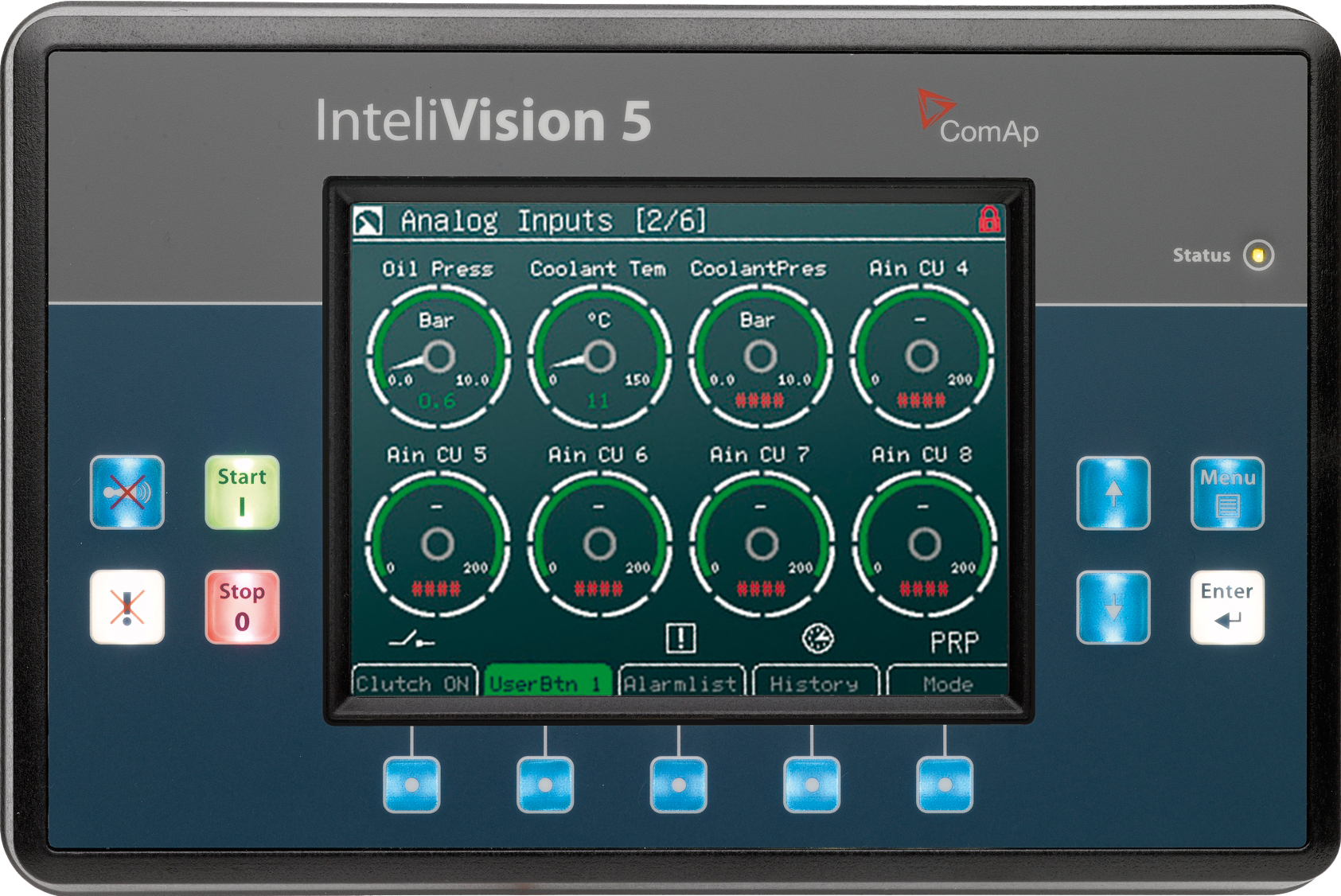
Task: Click the Status label next to LED
Action: pyautogui.click(x=1201, y=255)
